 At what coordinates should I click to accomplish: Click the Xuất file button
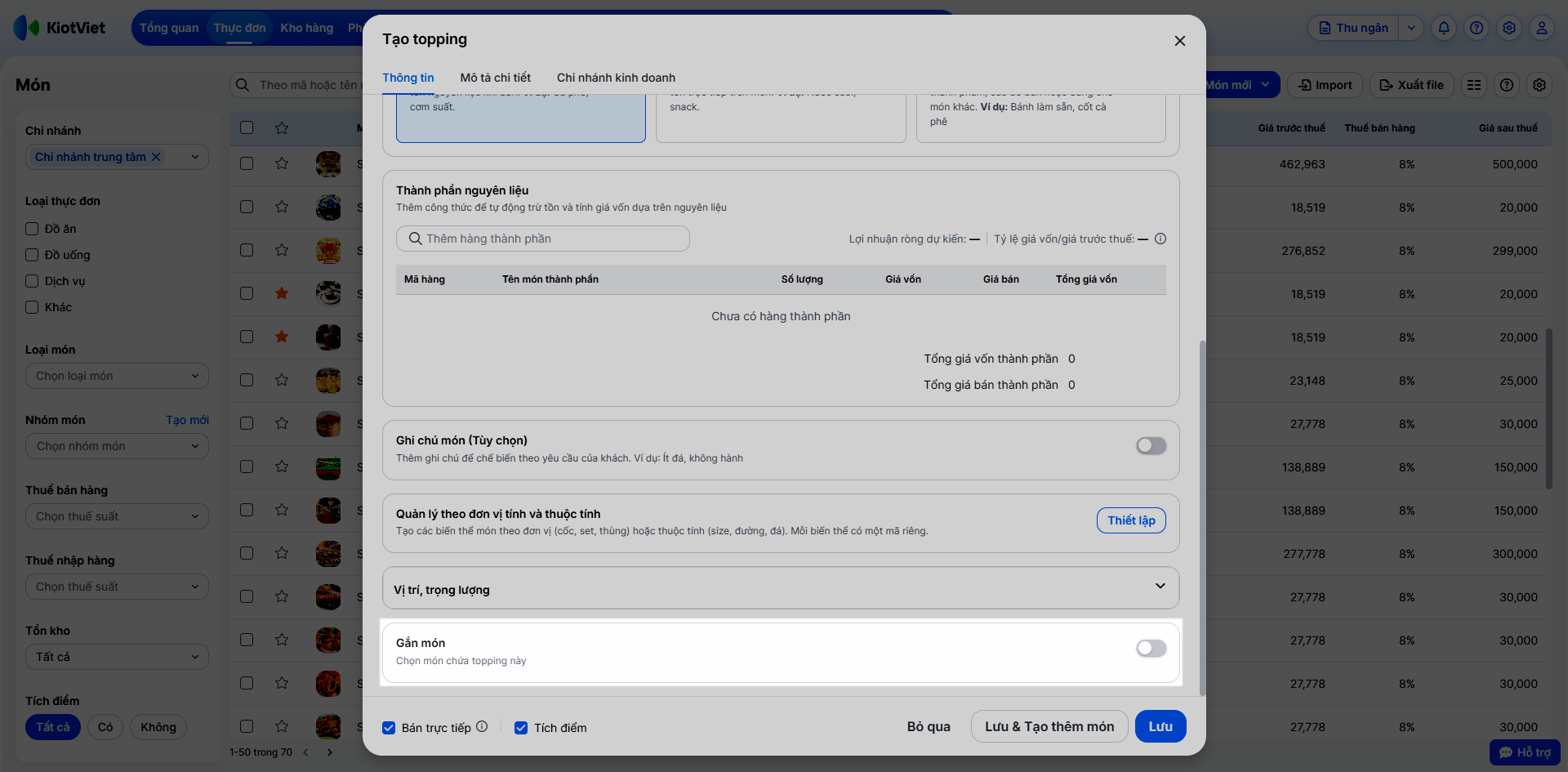tap(1412, 85)
